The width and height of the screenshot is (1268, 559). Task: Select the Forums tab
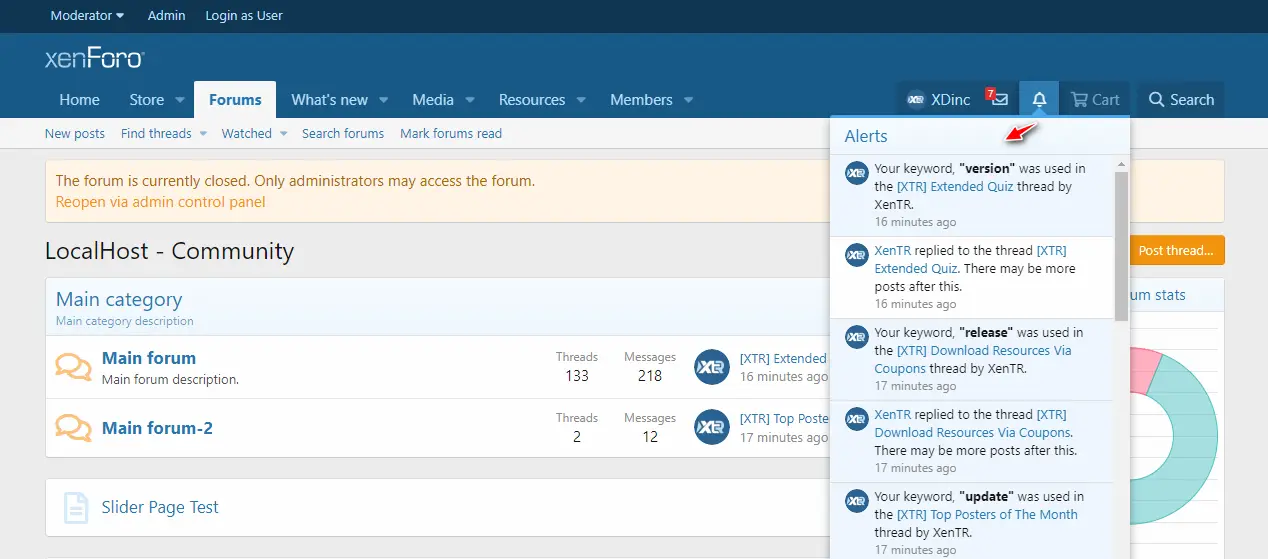click(x=235, y=99)
